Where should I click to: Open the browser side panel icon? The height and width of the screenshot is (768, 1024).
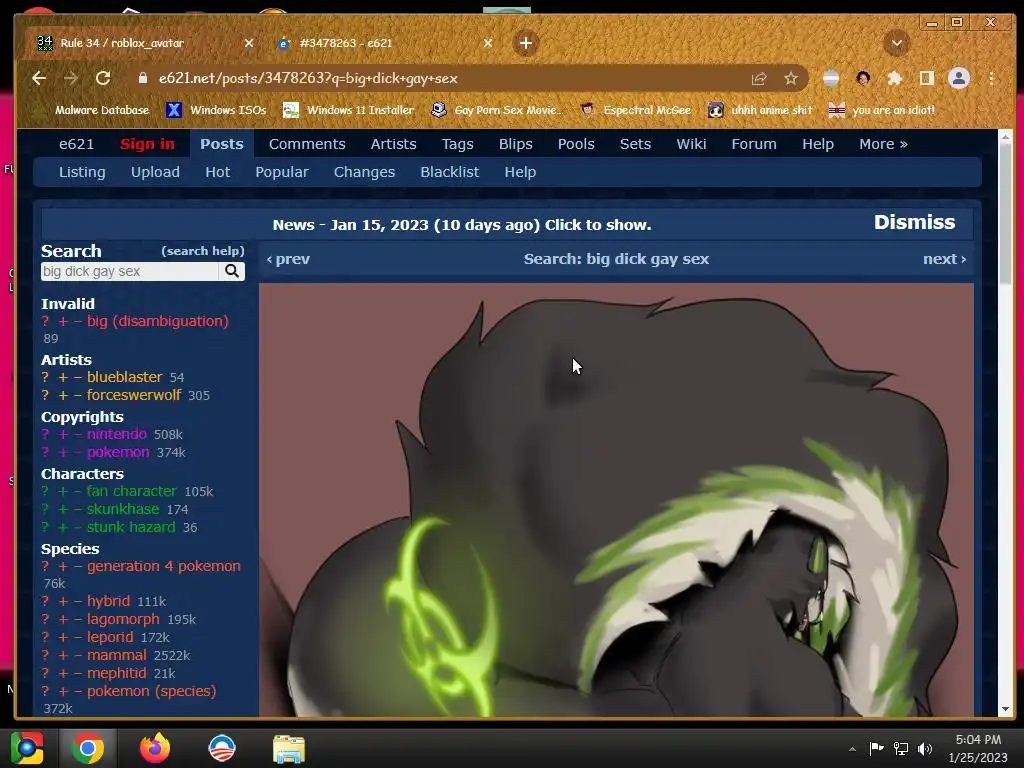click(926, 78)
